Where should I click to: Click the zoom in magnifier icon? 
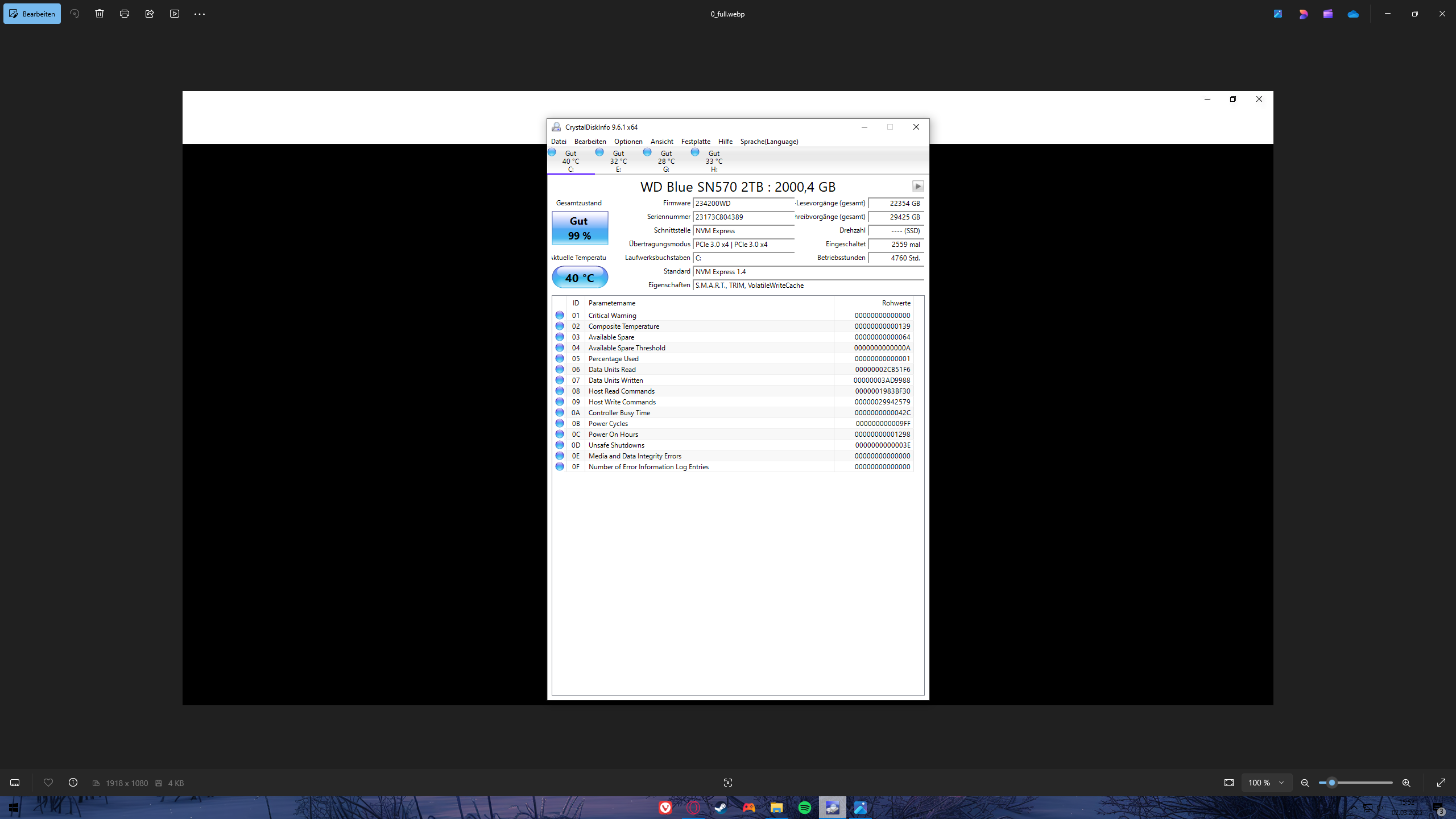(x=1406, y=783)
